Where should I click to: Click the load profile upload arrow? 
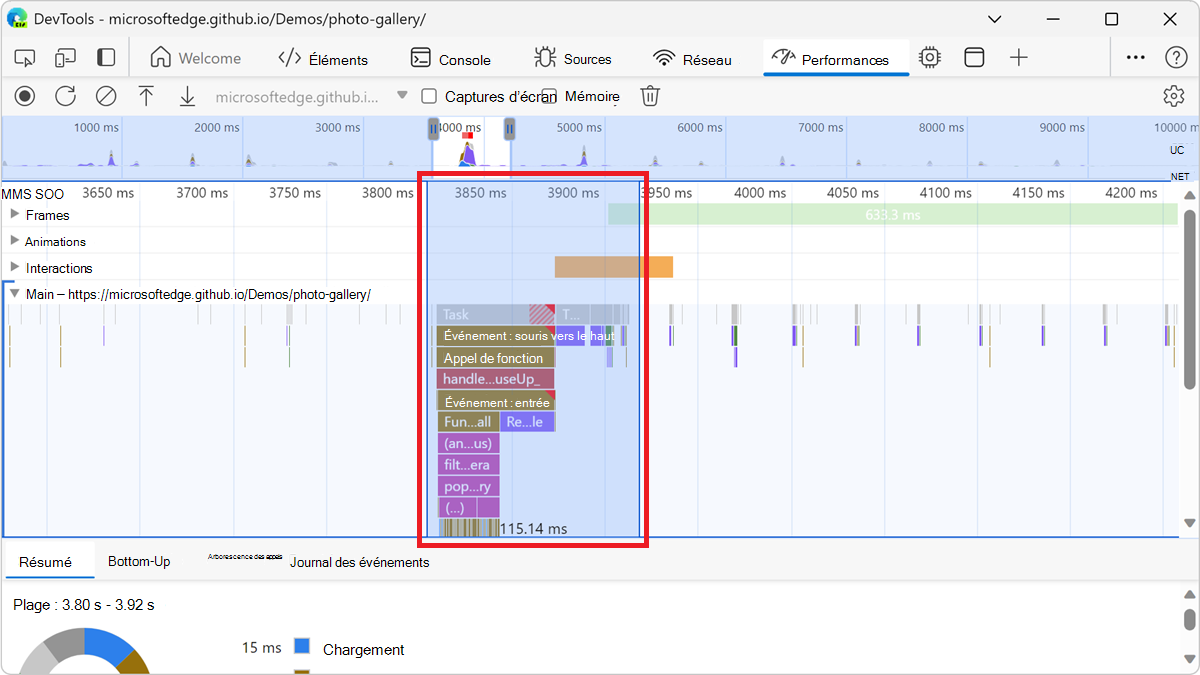[x=146, y=96]
